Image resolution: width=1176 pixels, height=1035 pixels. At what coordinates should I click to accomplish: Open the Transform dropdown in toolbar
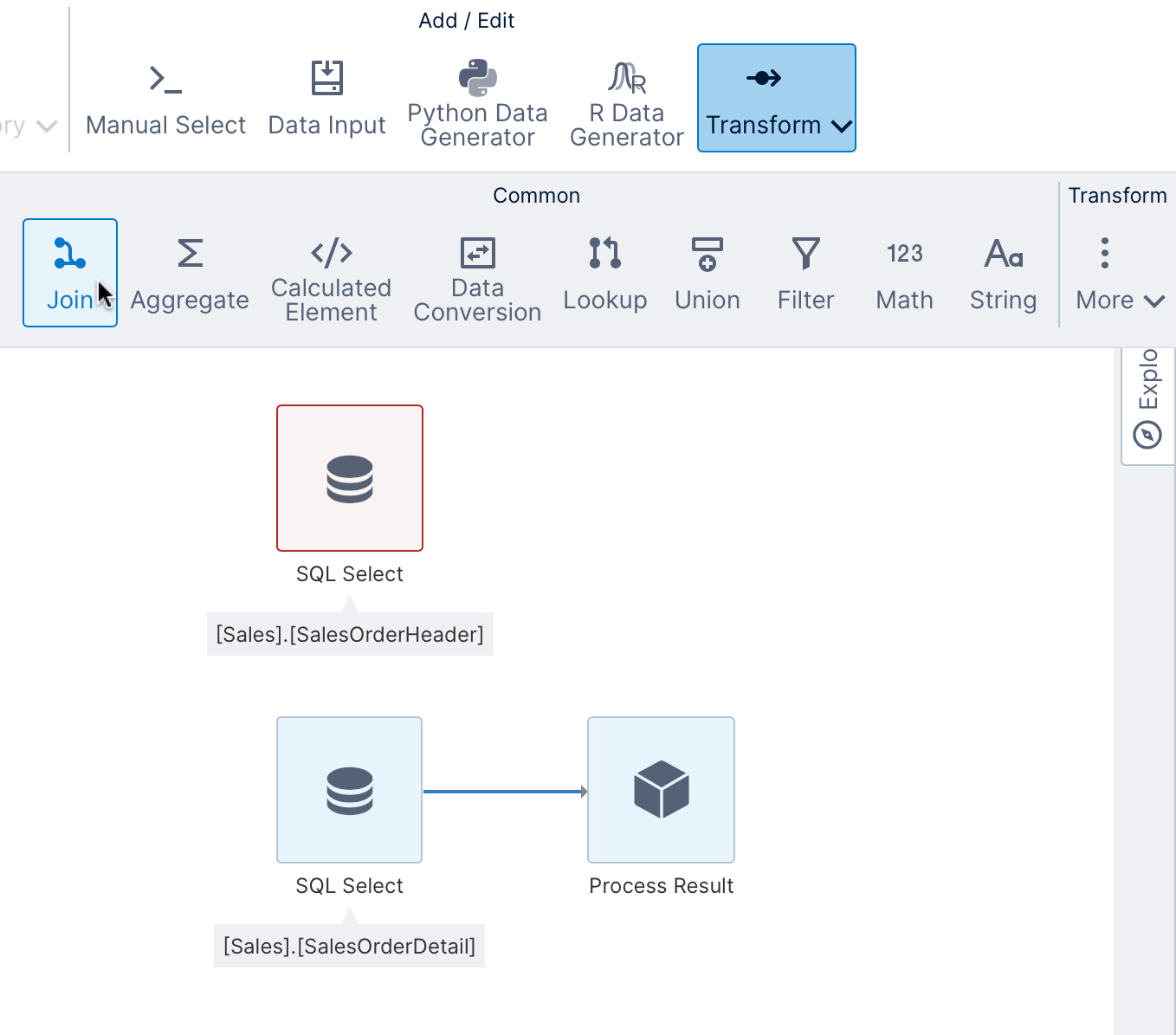click(x=777, y=98)
